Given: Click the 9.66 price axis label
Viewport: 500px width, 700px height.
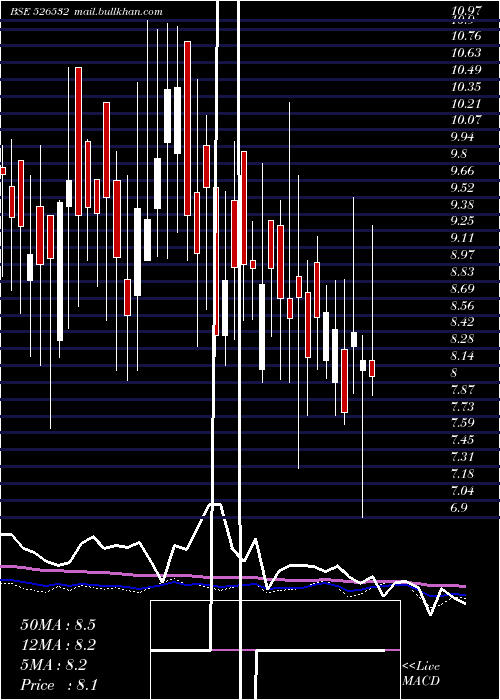Looking at the screenshot, I should point(463,171).
